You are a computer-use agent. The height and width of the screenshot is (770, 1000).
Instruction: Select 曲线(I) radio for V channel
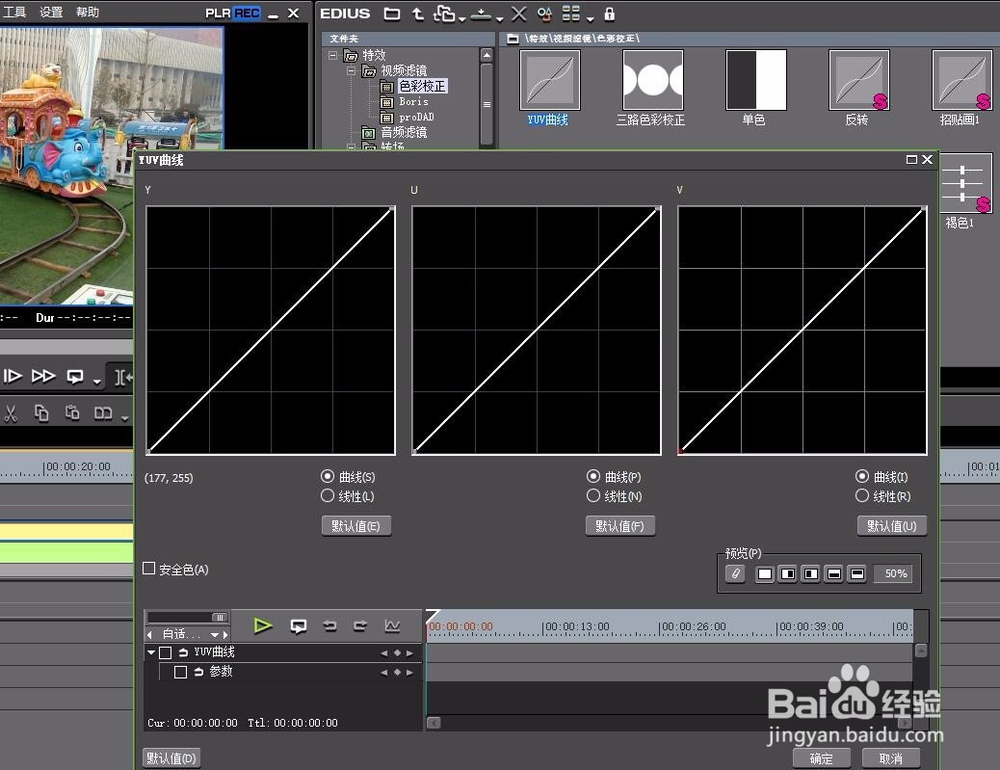(x=862, y=476)
